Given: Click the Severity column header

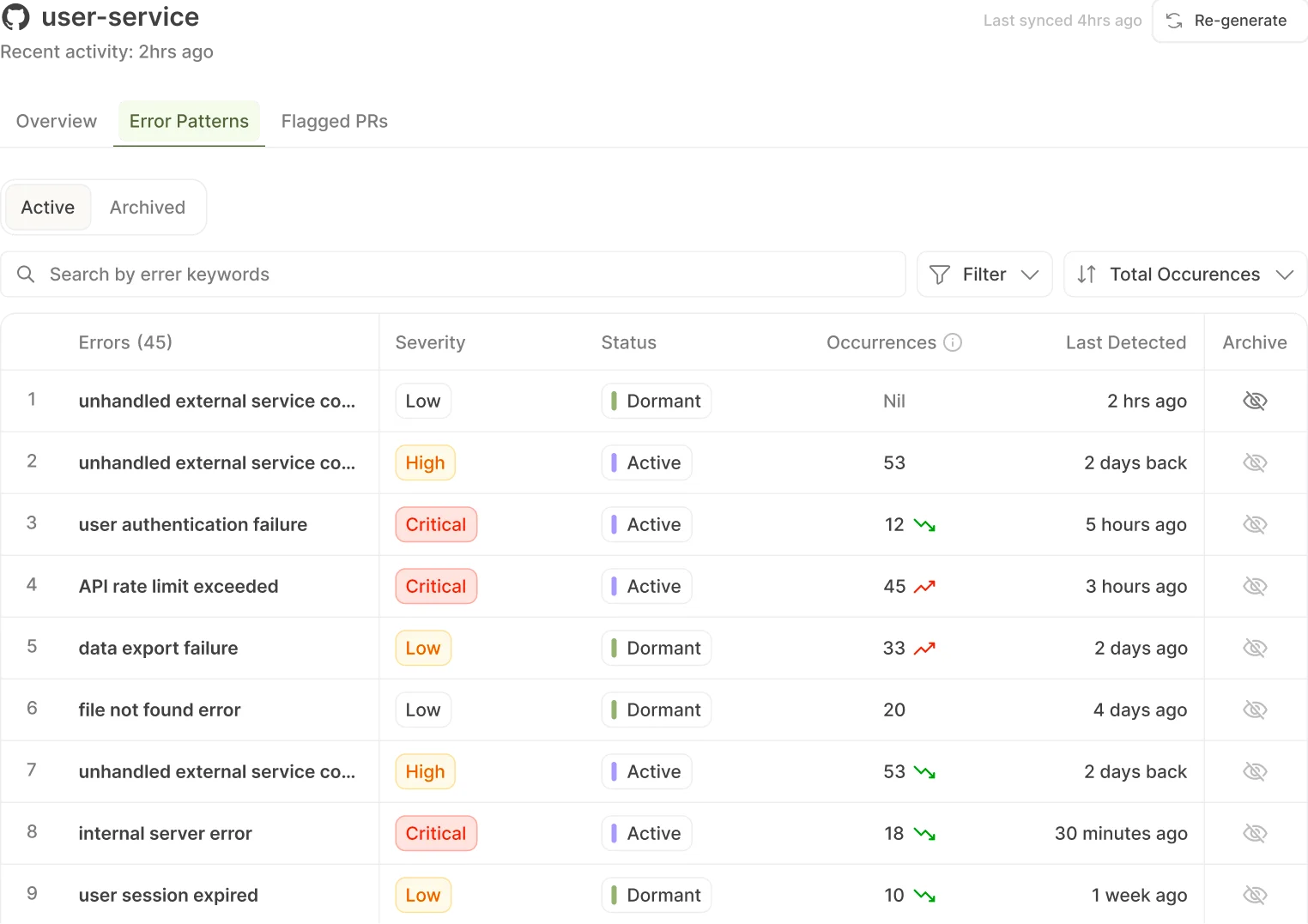Looking at the screenshot, I should coord(430,342).
